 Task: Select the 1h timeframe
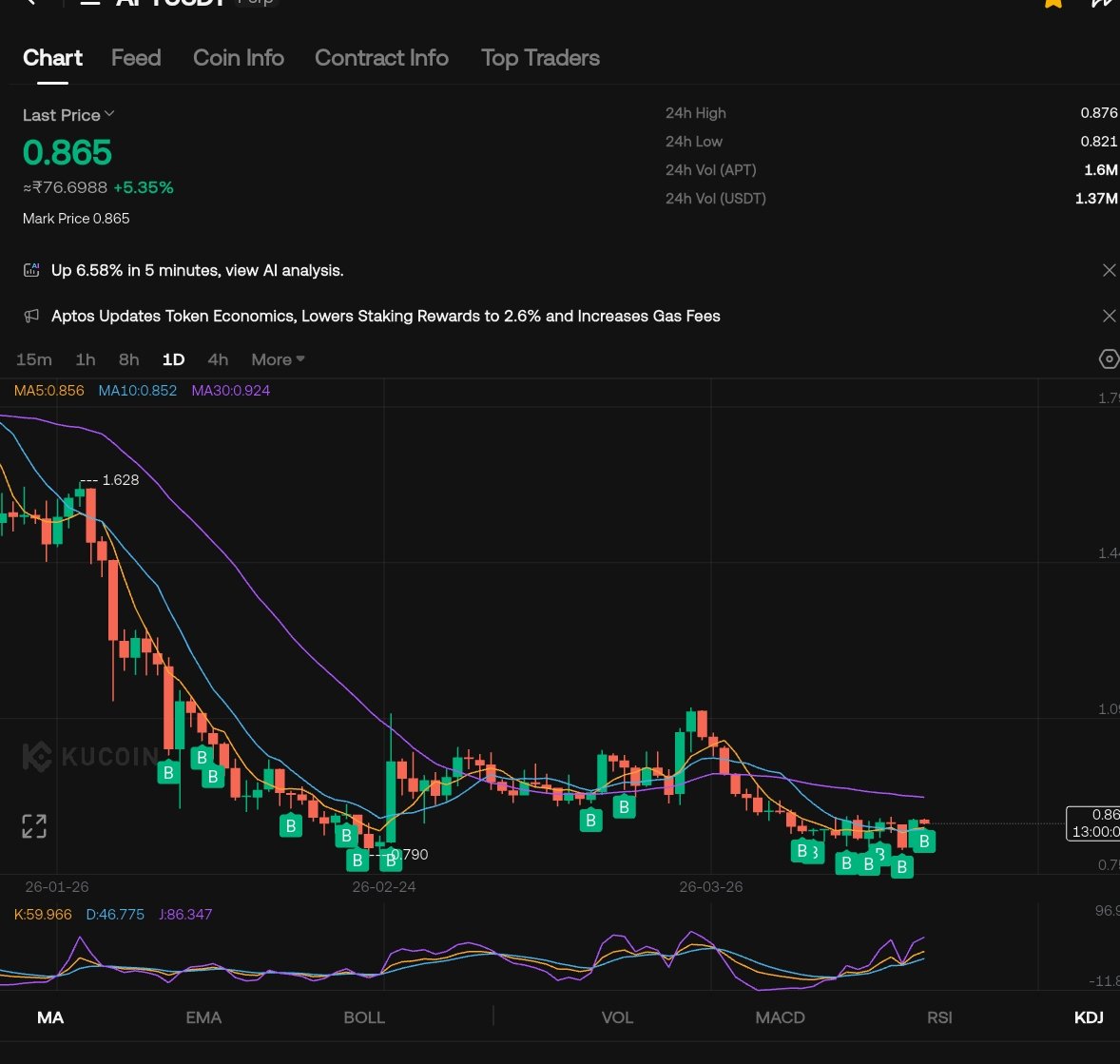point(86,359)
